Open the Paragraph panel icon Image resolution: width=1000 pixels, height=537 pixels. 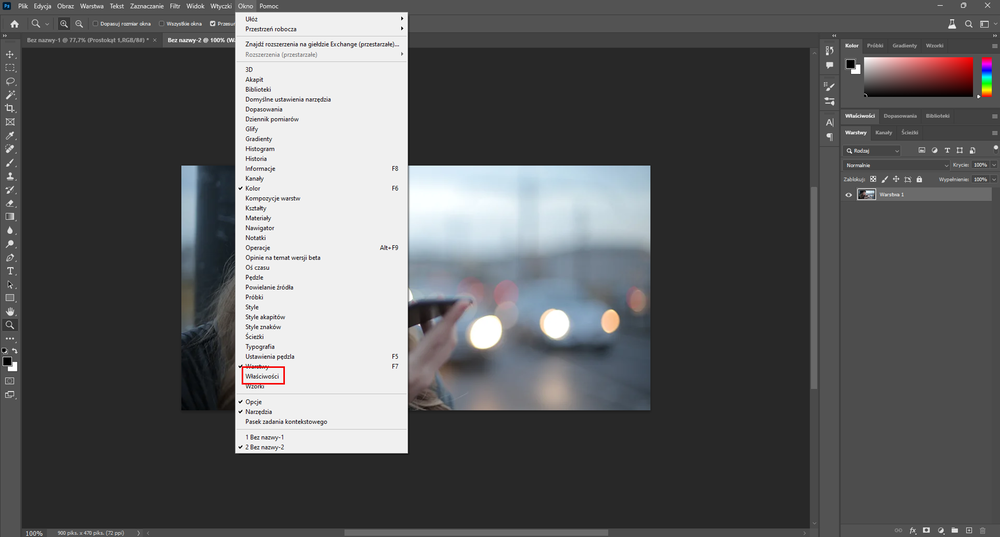point(829,136)
